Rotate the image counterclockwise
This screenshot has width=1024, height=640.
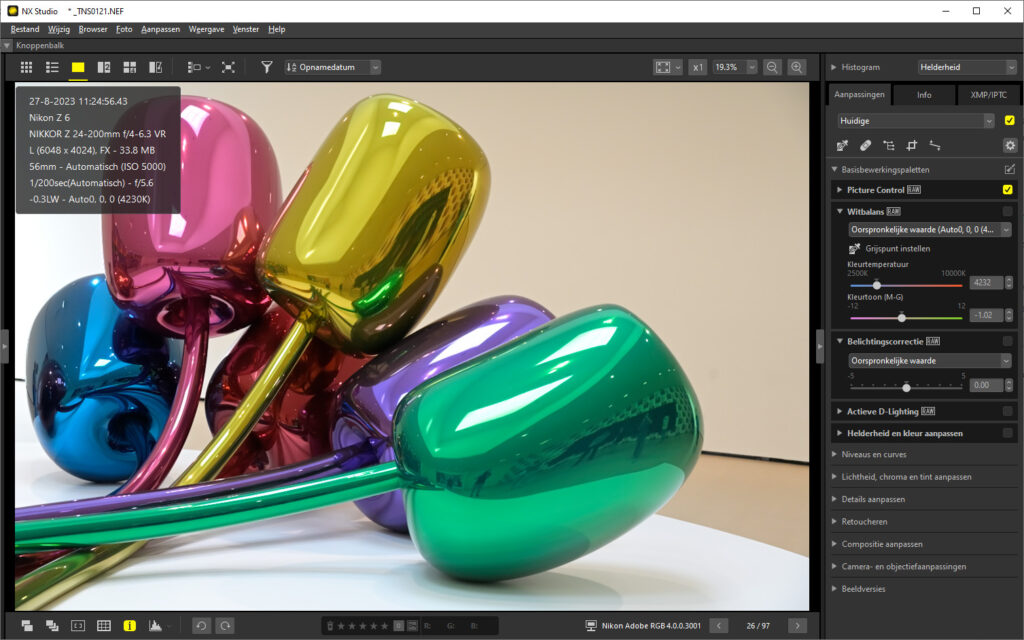click(201, 626)
